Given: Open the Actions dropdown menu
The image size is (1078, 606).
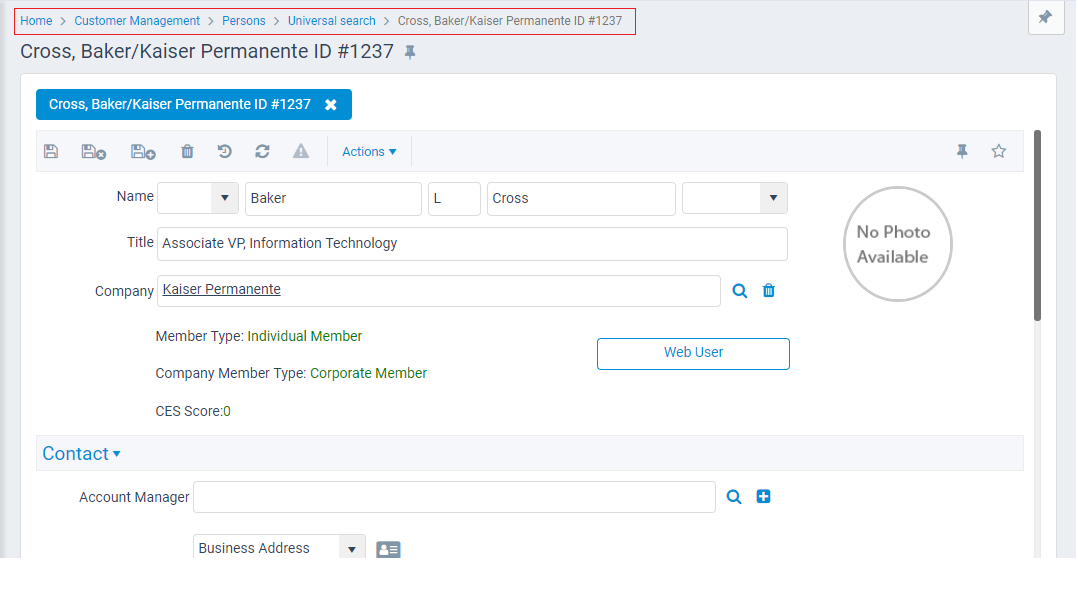Looking at the screenshot, I should point(369,151).
